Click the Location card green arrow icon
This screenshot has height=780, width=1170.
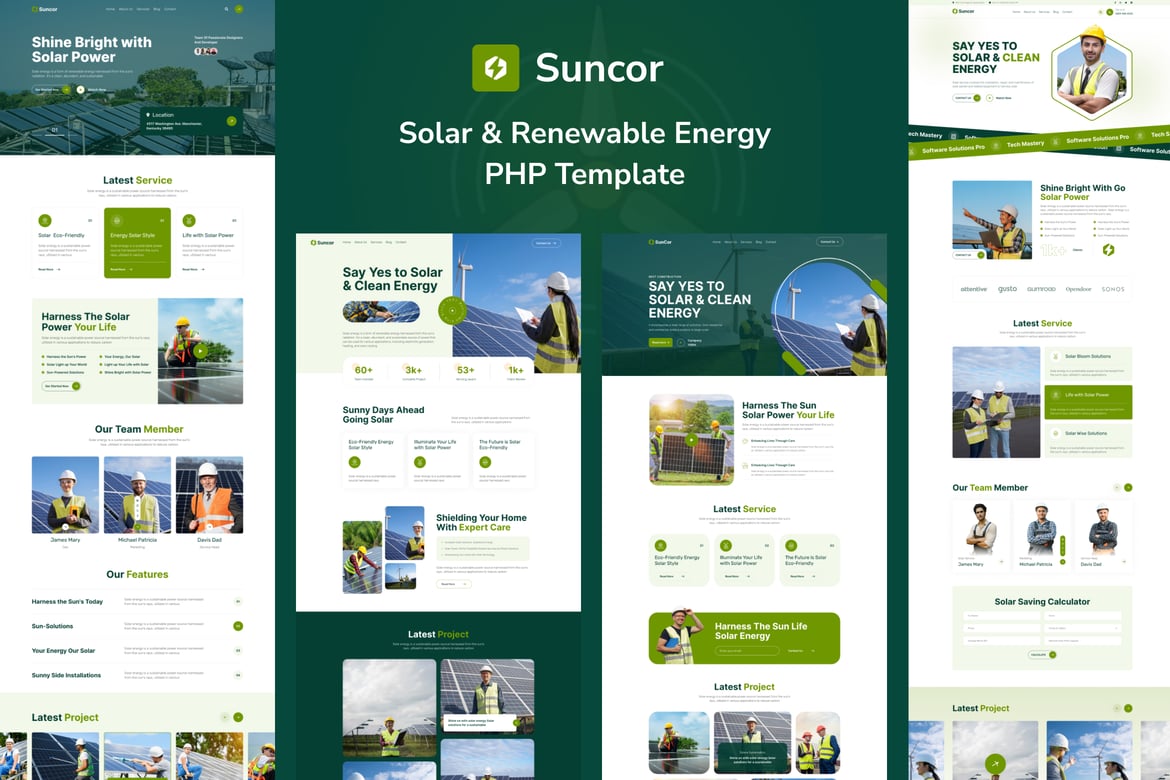pyautogui.click(x=231, y=121)
